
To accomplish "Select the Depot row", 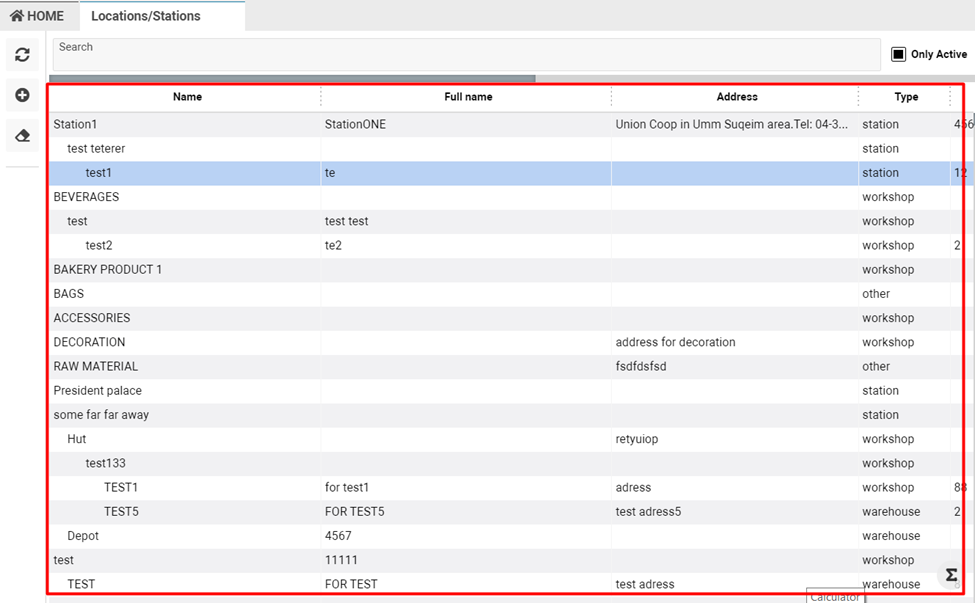I will [x=83, y=536].
